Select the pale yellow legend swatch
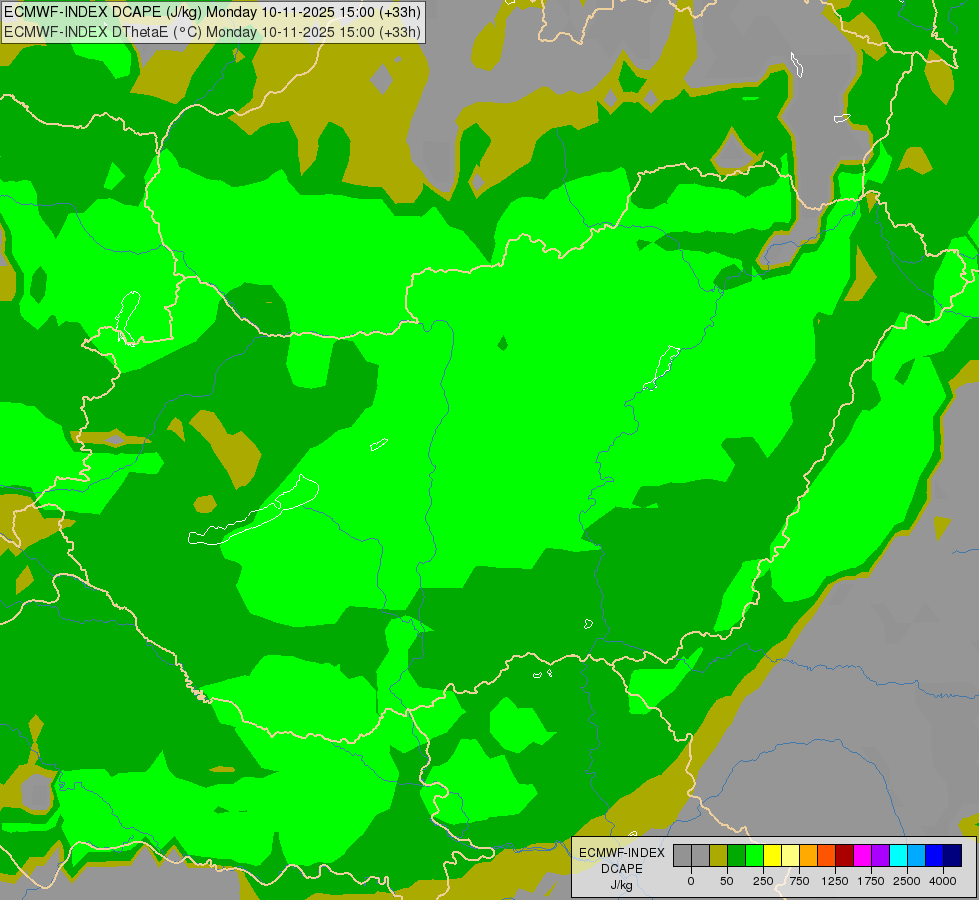Image resolution: width=979 pixels, height=900 pixels. 790,856
